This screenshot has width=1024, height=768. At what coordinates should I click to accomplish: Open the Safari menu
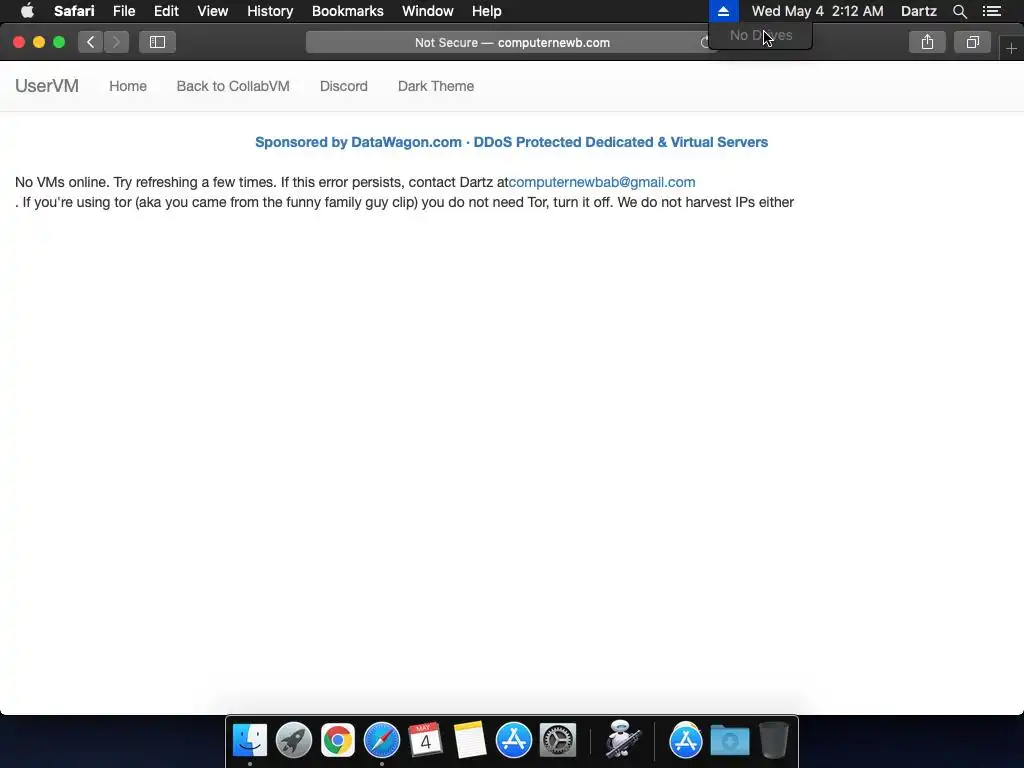[x=74, y=11]
